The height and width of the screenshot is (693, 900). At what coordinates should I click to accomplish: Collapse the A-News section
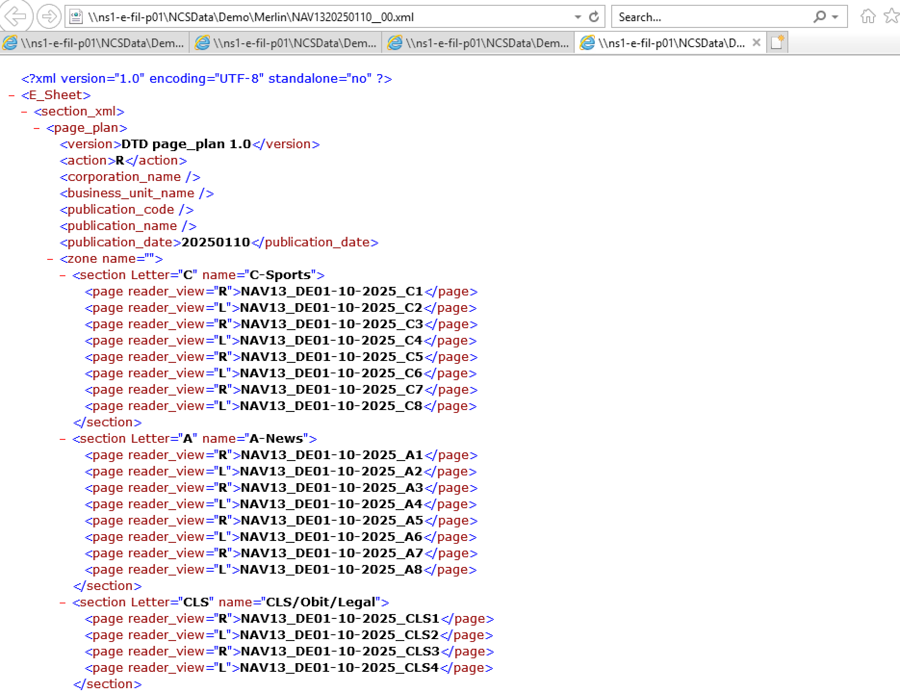[x=63, y=439]
